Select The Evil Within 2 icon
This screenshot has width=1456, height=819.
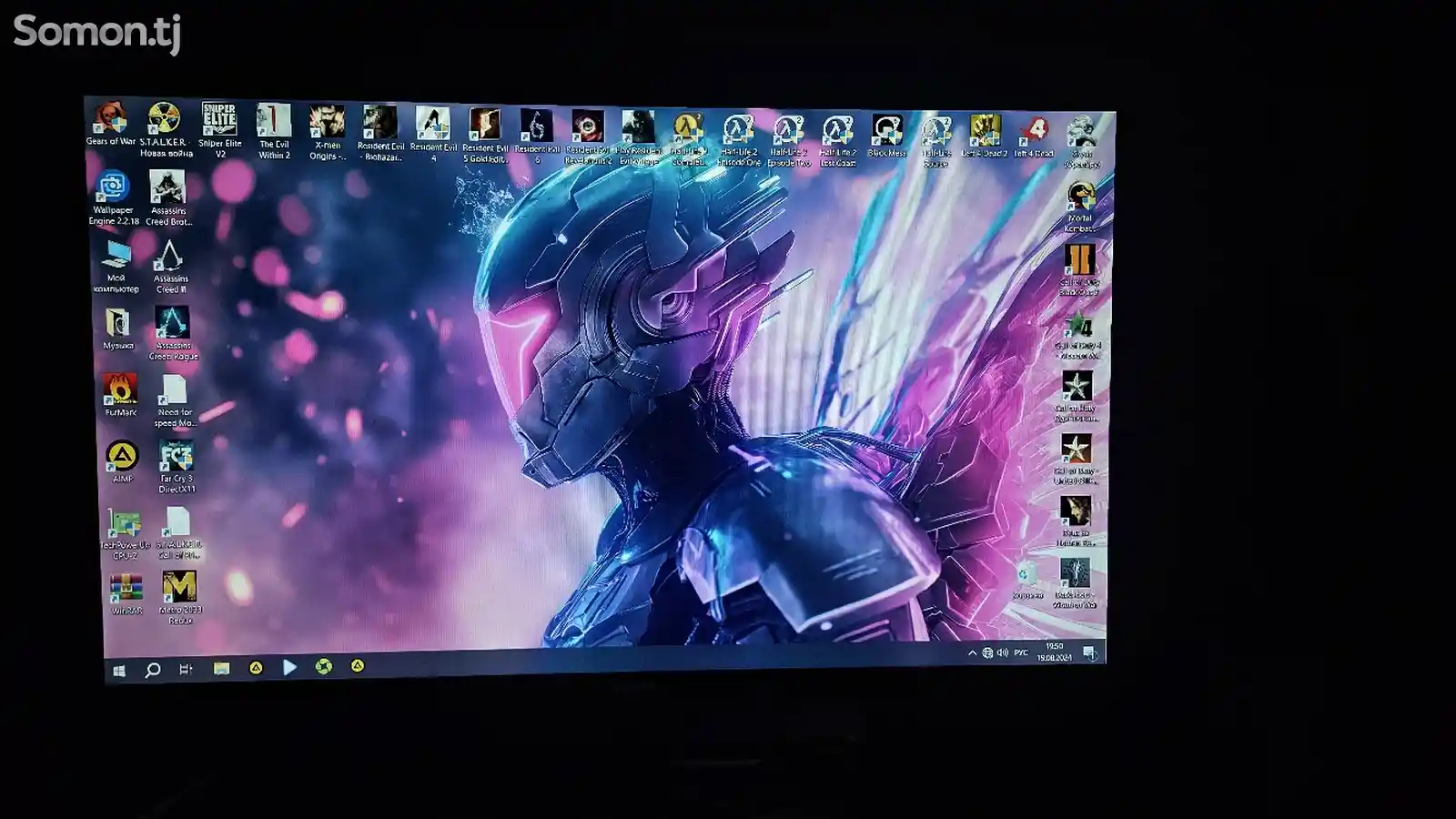274,132
